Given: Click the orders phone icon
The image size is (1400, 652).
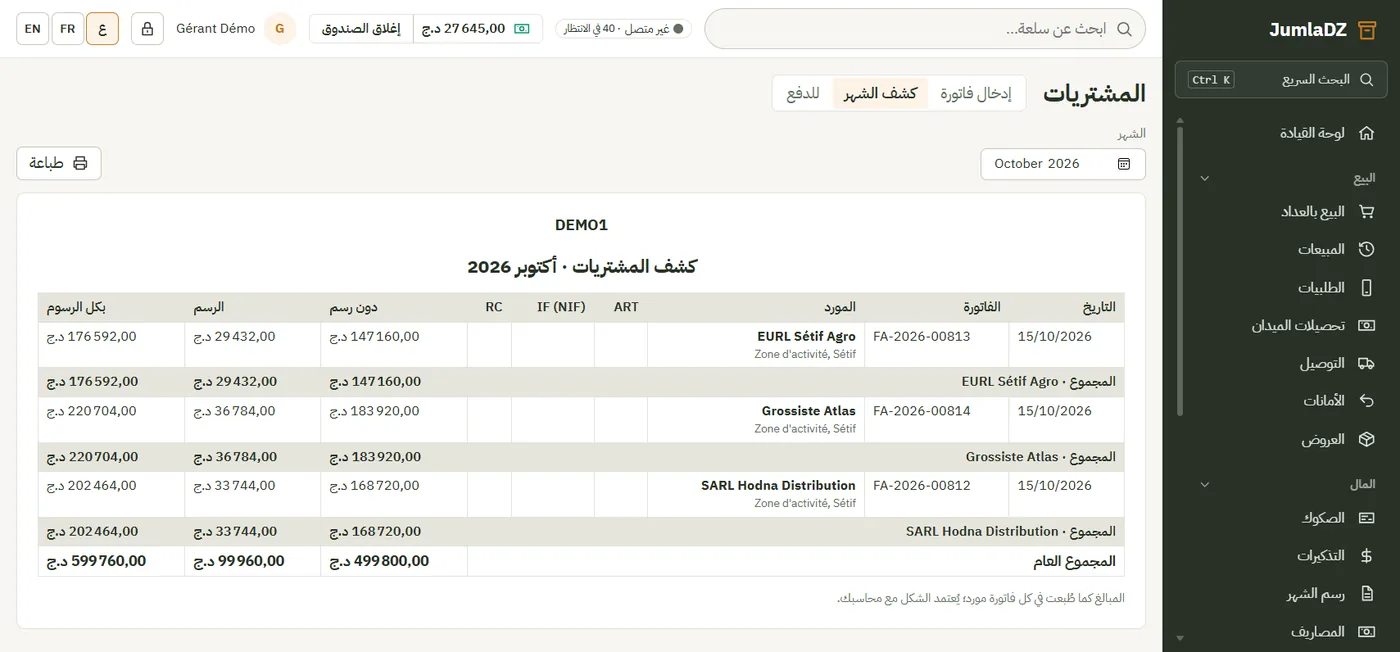Looking at the screenshot, I should coord(1366,288).
